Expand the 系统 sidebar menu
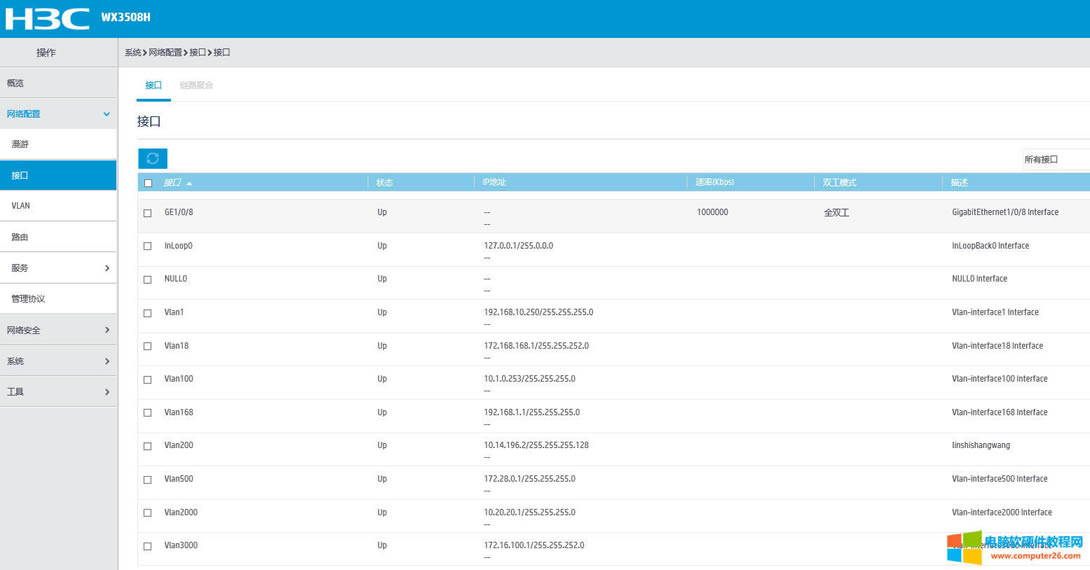Screen dimensions: 1090x570 click(106, 361)
